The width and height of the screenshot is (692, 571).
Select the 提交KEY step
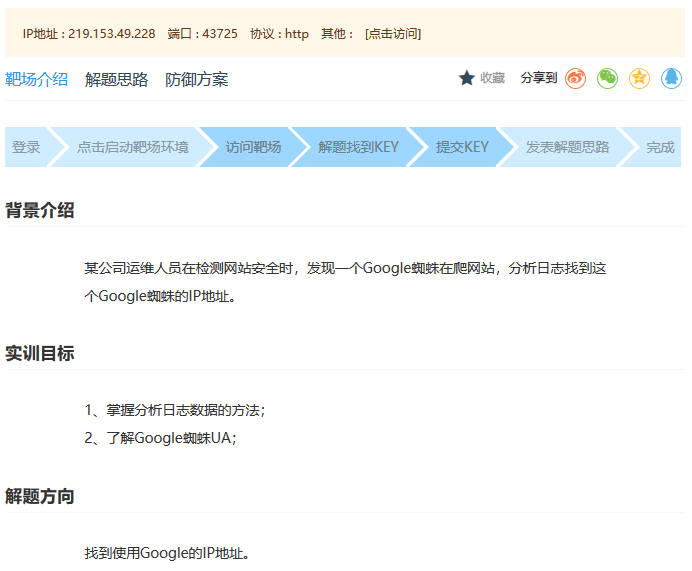(x=462, y=147)
